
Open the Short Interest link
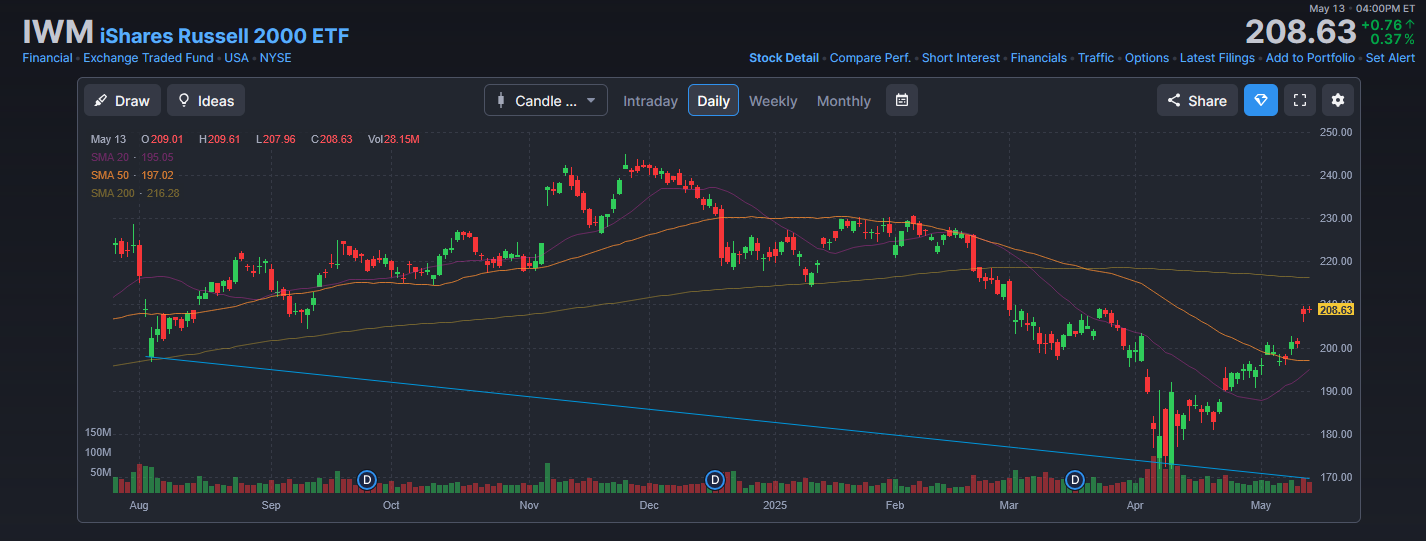click(960, 58)
